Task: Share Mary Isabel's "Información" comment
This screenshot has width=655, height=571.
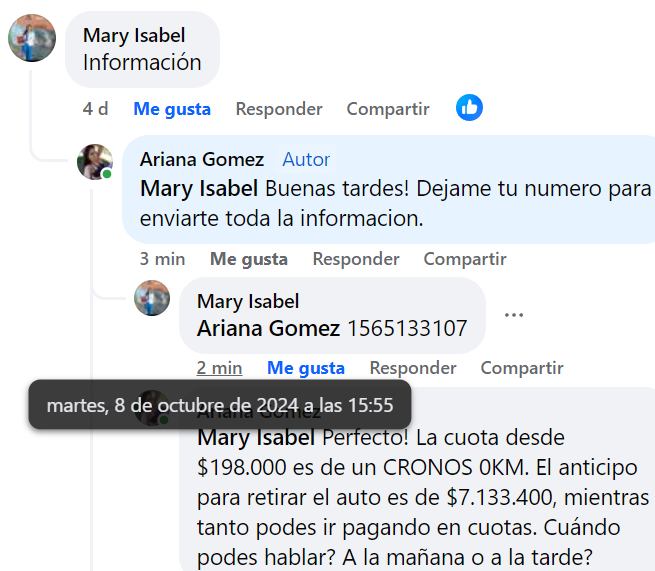Action: tap(388, 109)
